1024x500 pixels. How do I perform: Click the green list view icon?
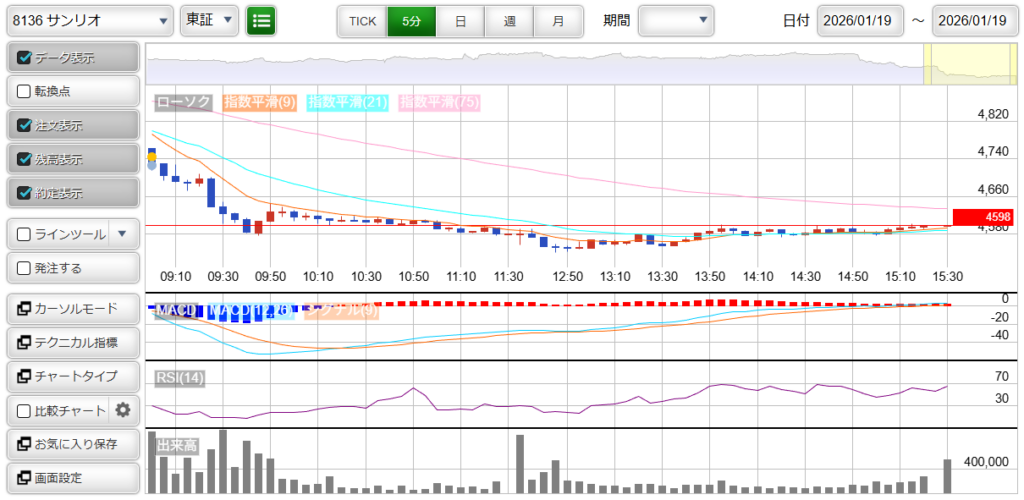[262, 20]
